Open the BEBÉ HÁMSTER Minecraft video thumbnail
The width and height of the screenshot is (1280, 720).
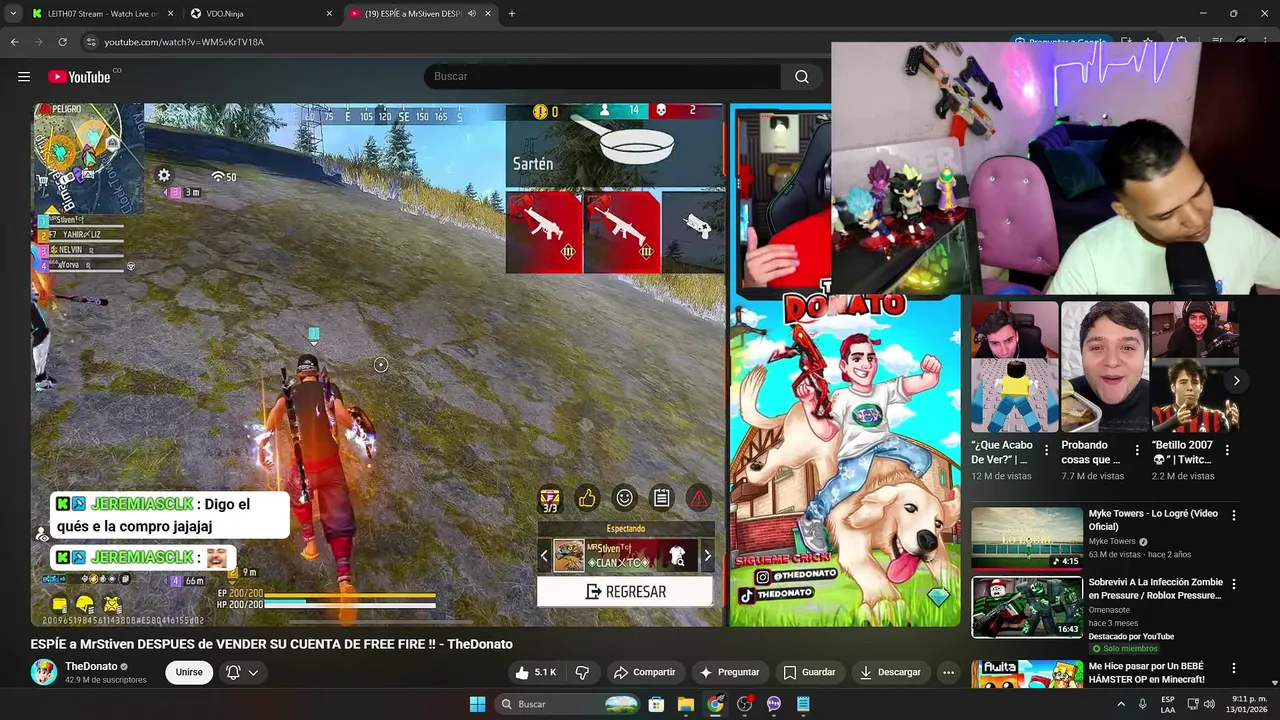(x=1027, y=673)
